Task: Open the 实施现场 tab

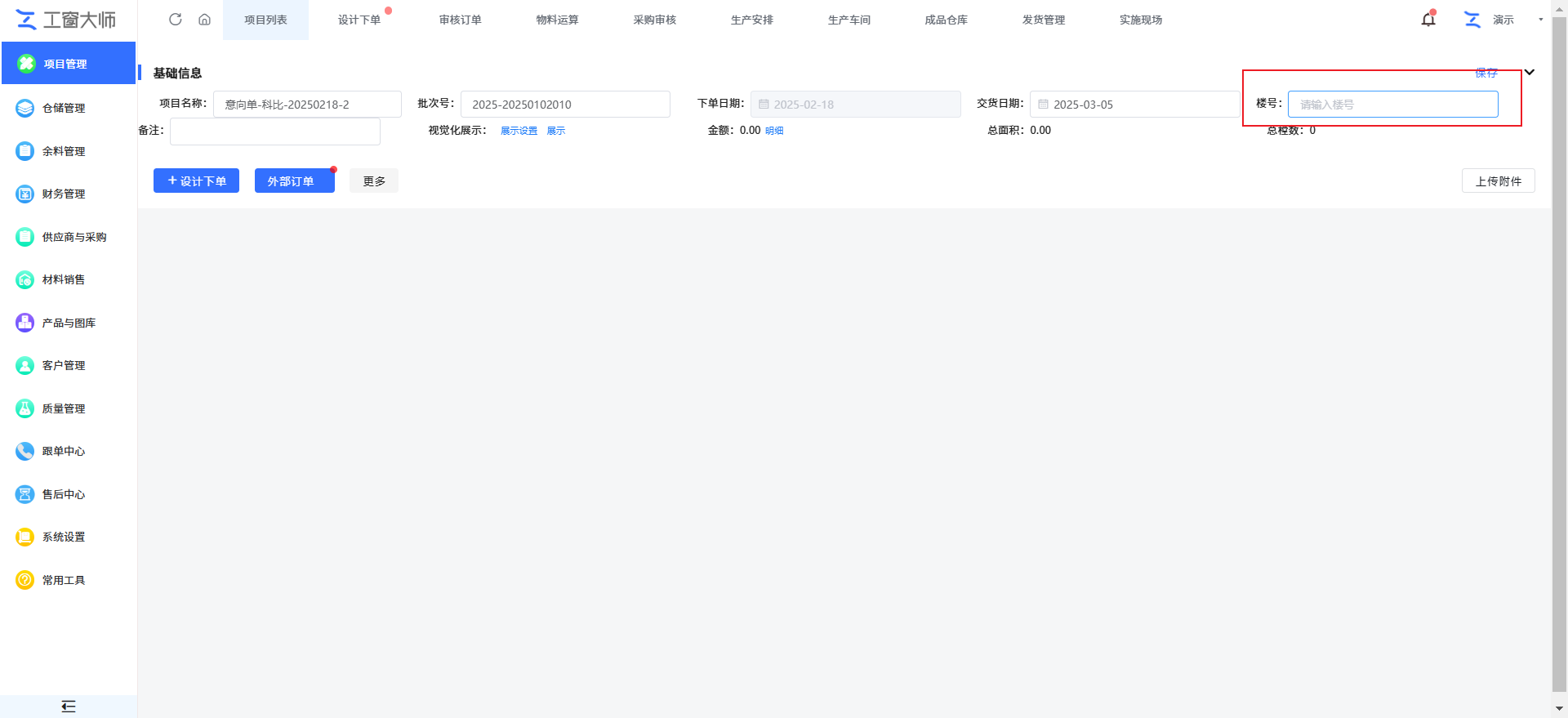Action: (x=1140, y=20)
